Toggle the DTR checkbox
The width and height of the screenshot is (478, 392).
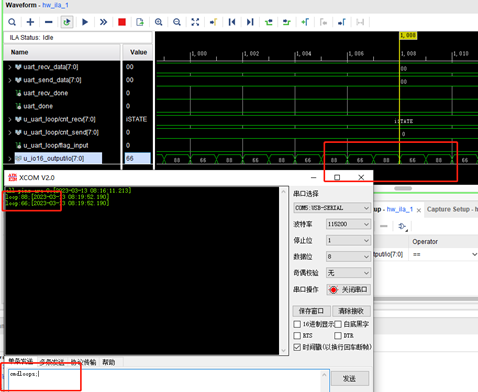pos(338,335)
